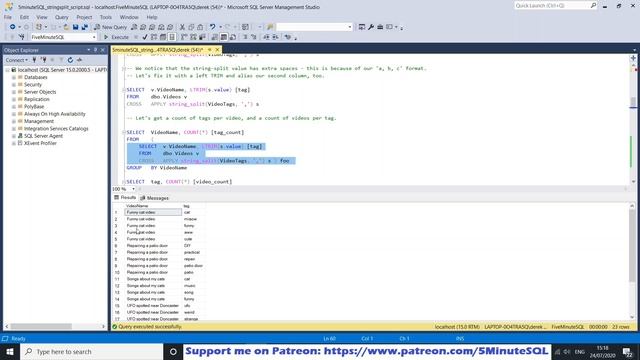Screen dimensions: 640x360
Task: Toggle Results to Grid icon
Action: click(224, 37)
